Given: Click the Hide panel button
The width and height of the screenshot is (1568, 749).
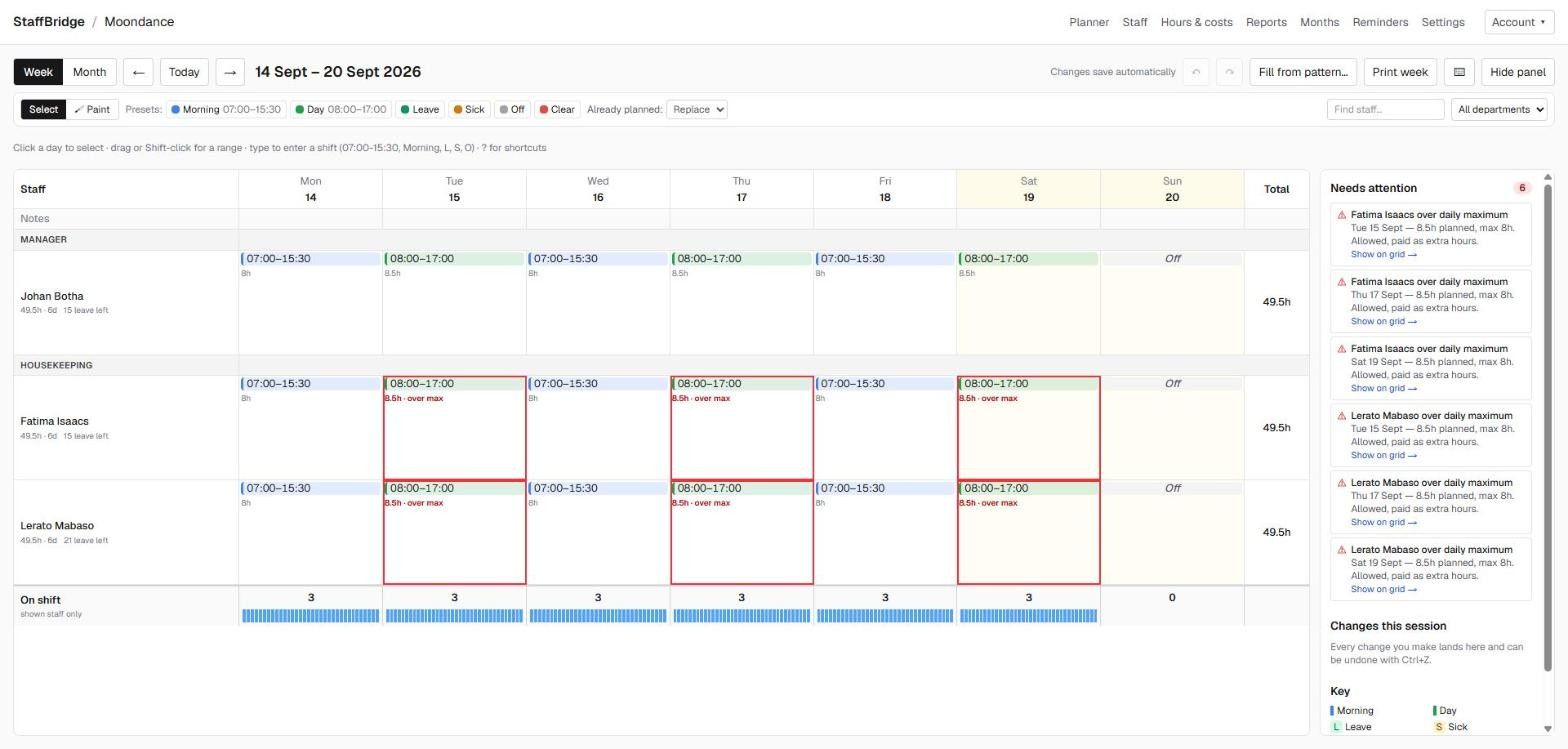Looking at the screenshot, I should pos(1517,72).
